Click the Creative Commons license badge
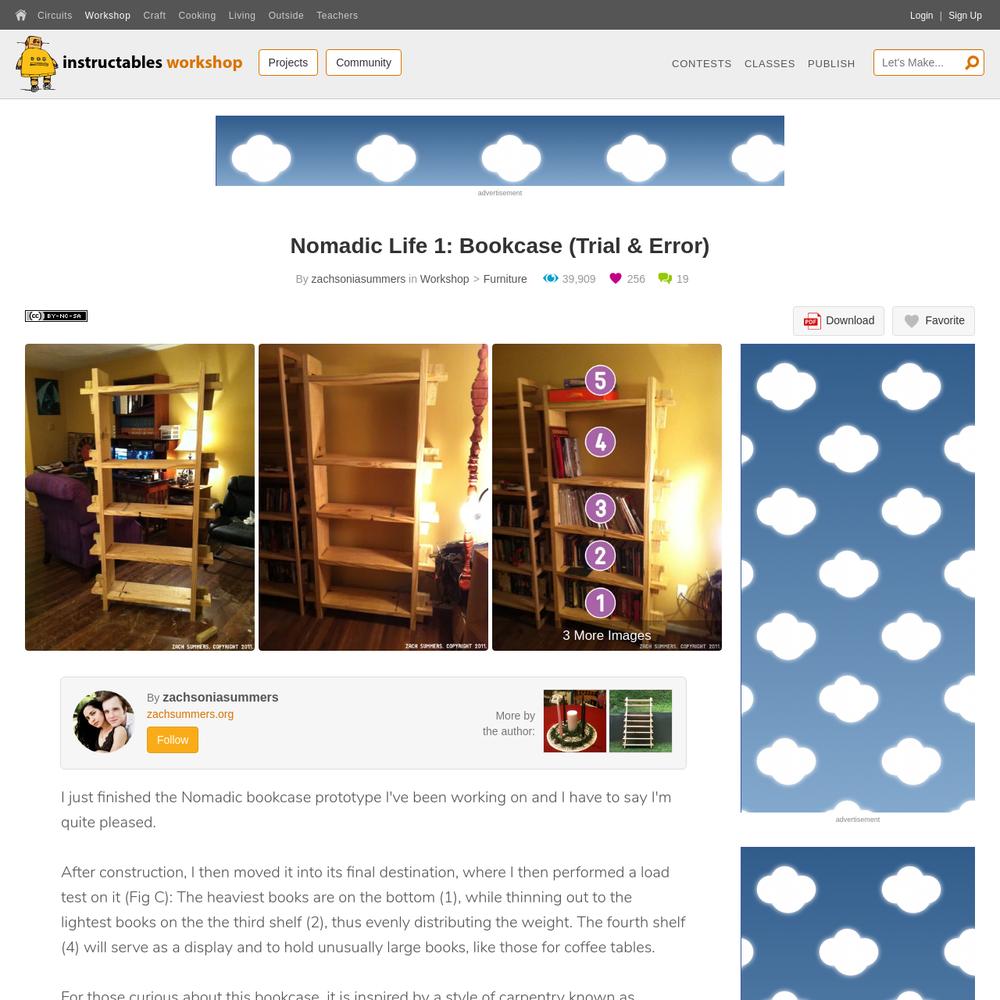 56,316
